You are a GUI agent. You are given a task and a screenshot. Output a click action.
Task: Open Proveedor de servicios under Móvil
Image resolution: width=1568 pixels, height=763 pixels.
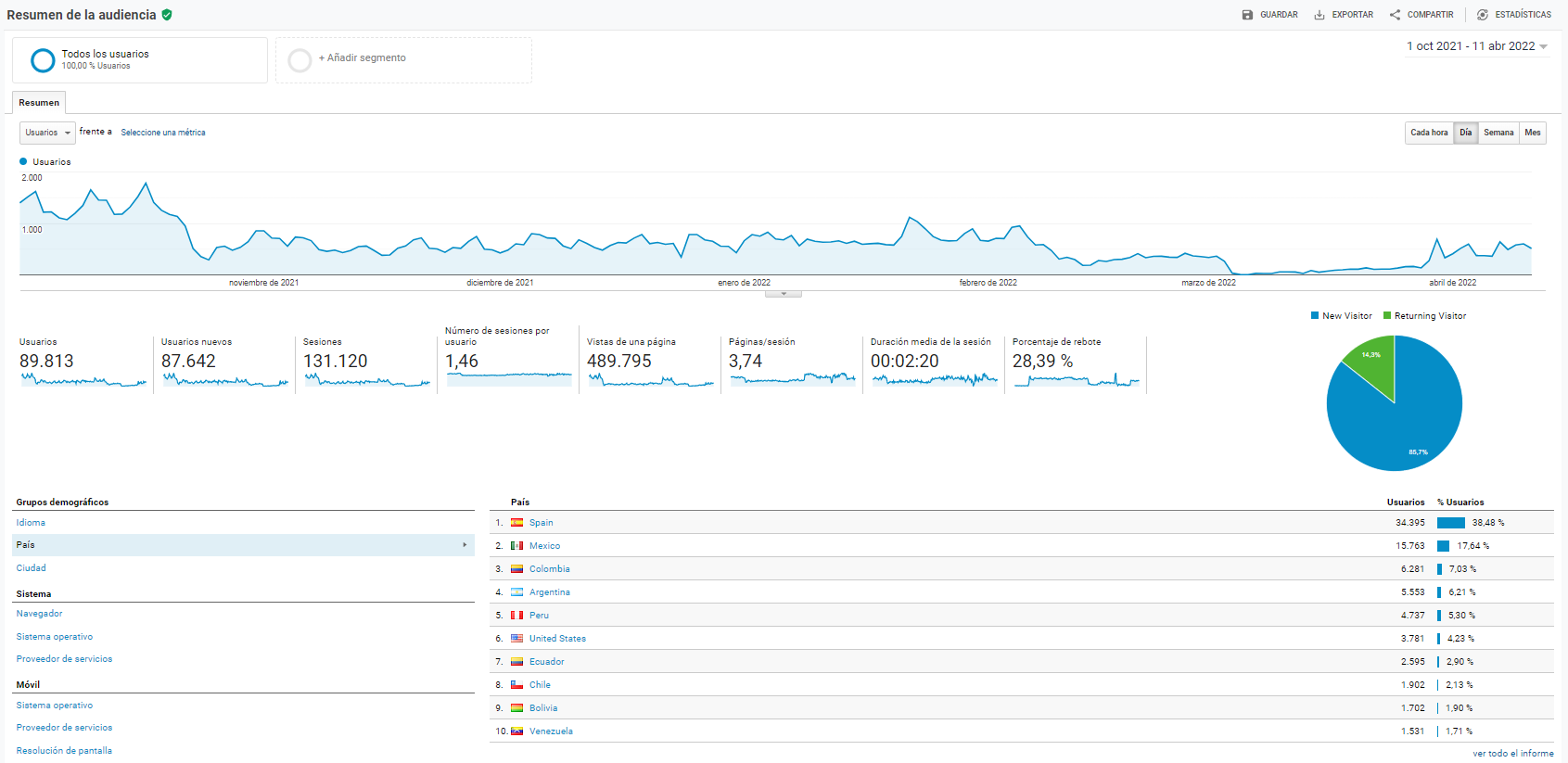[x=64, y=728]
